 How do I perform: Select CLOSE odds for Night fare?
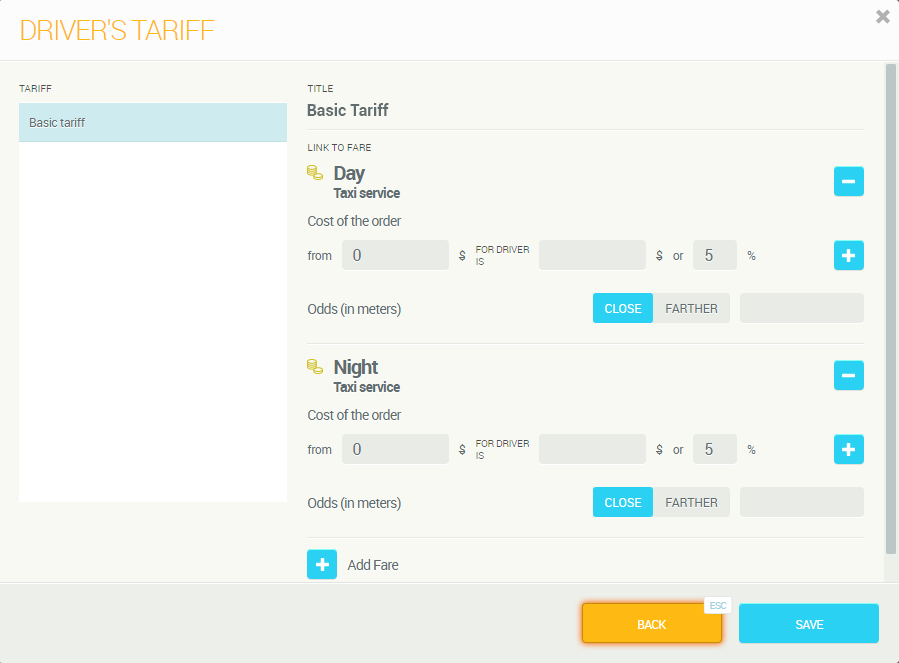click(622, 503)
